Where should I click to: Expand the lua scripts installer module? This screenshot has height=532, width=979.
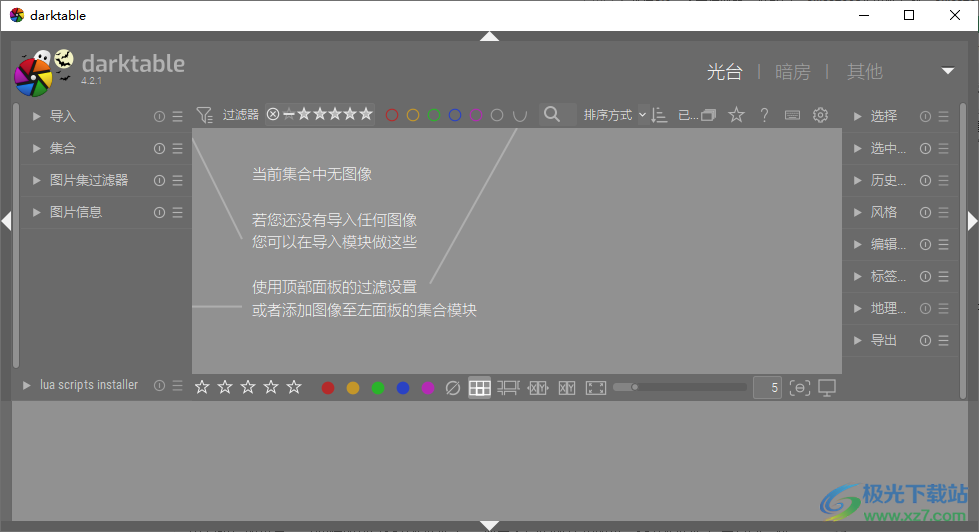(x=26, y=385)
